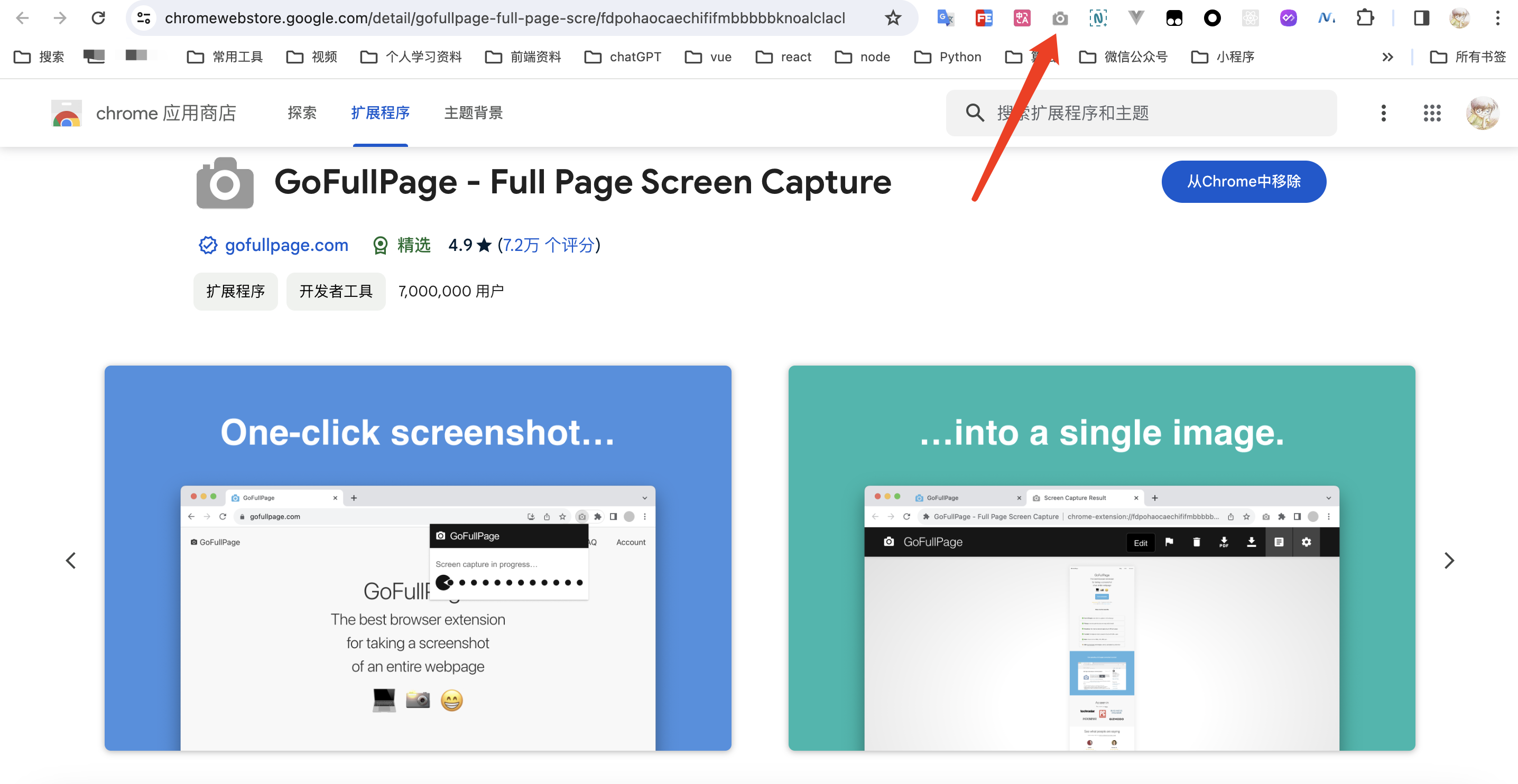Select the 扩展程序 tab

(x=380, y=113)
